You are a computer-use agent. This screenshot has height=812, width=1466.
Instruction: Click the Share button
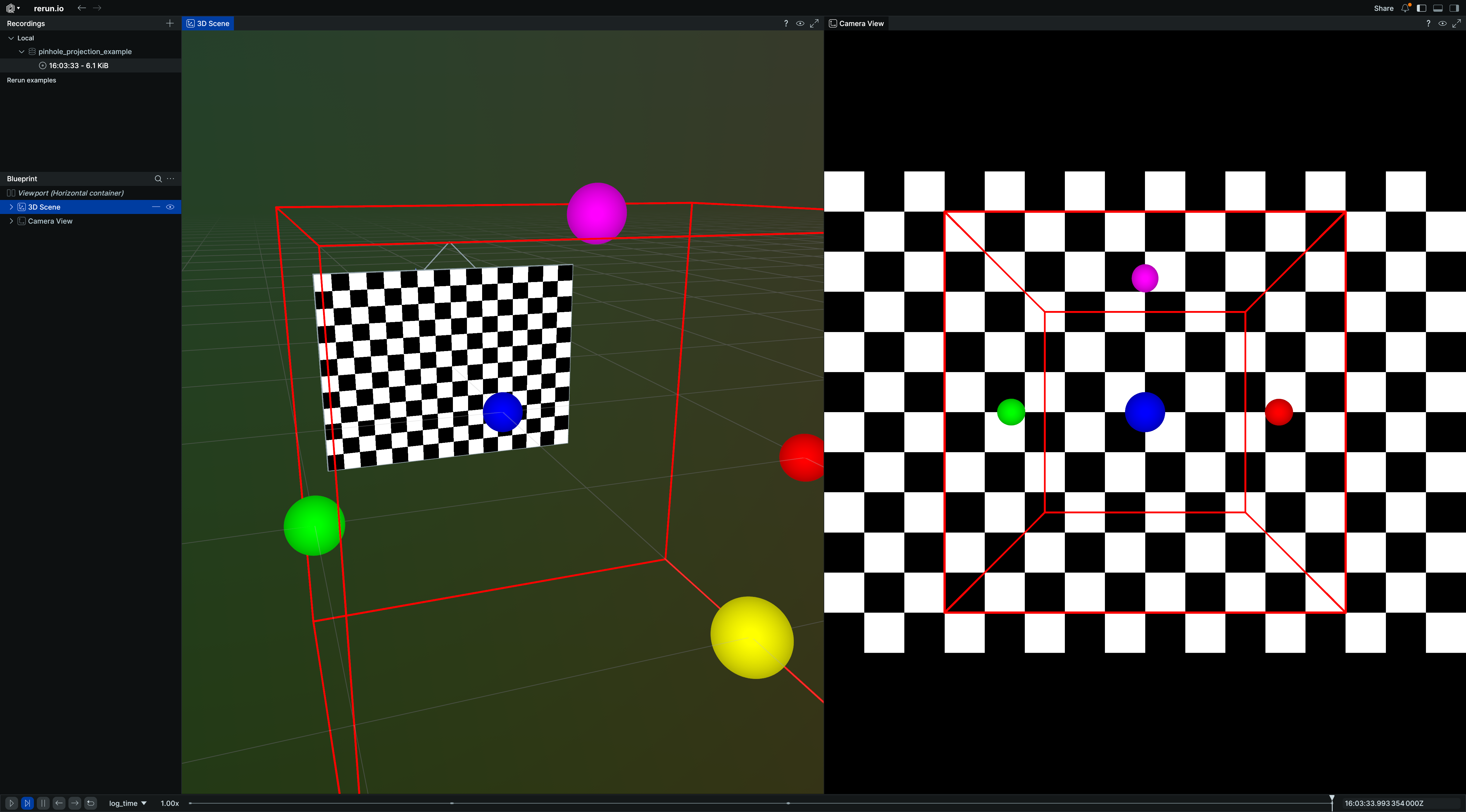(x=1384, y=8)
